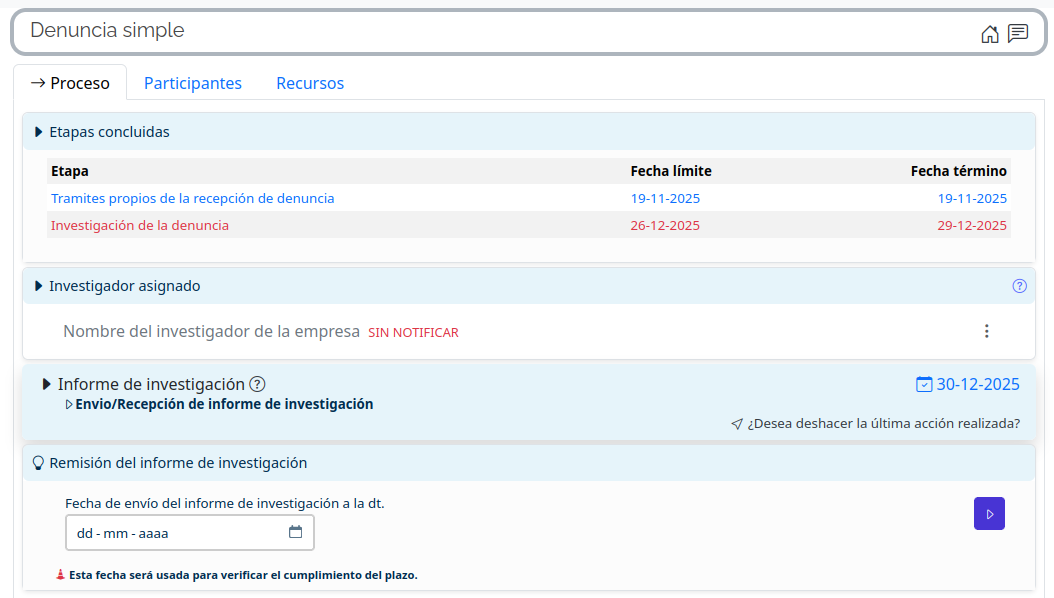Select the Proceso tab
Image resolution: width=1054 pixels, height=598 pixels.
tap(70, 83)
